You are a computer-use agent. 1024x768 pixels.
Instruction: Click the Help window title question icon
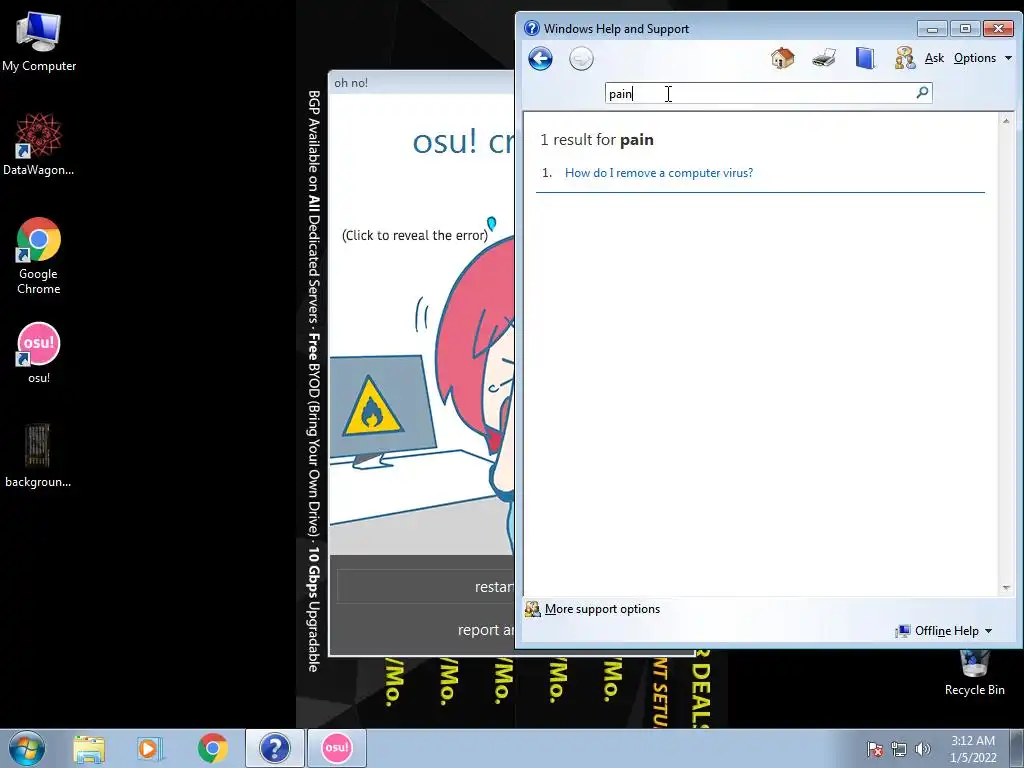pos(532,28)
